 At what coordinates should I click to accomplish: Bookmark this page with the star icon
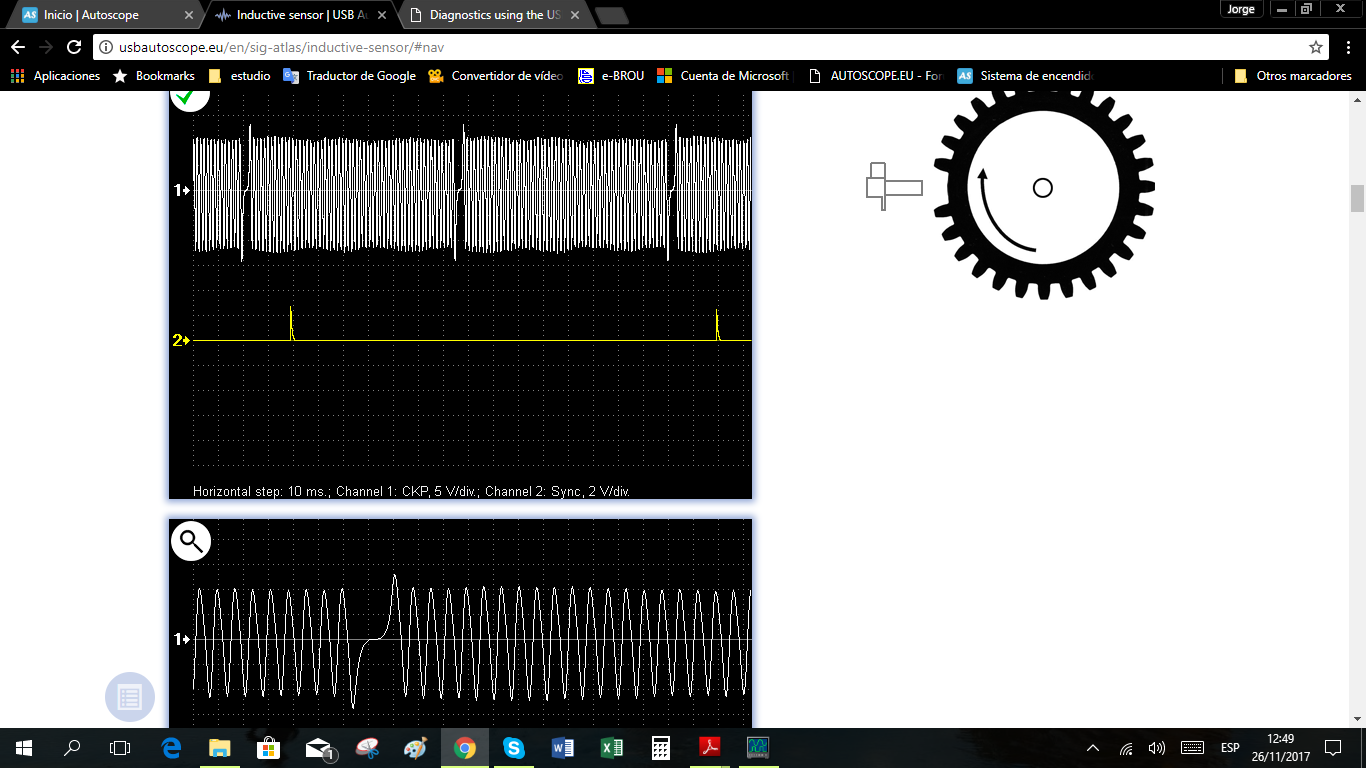coord(1316,47)
